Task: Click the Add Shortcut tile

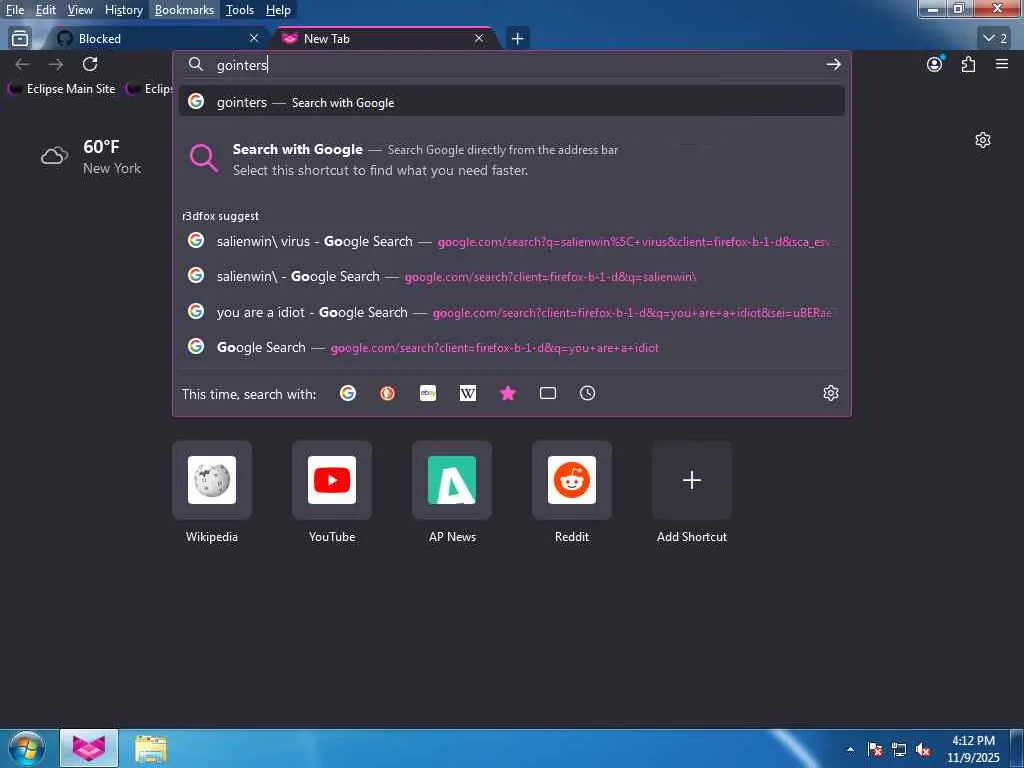Action: click(692, 480)
